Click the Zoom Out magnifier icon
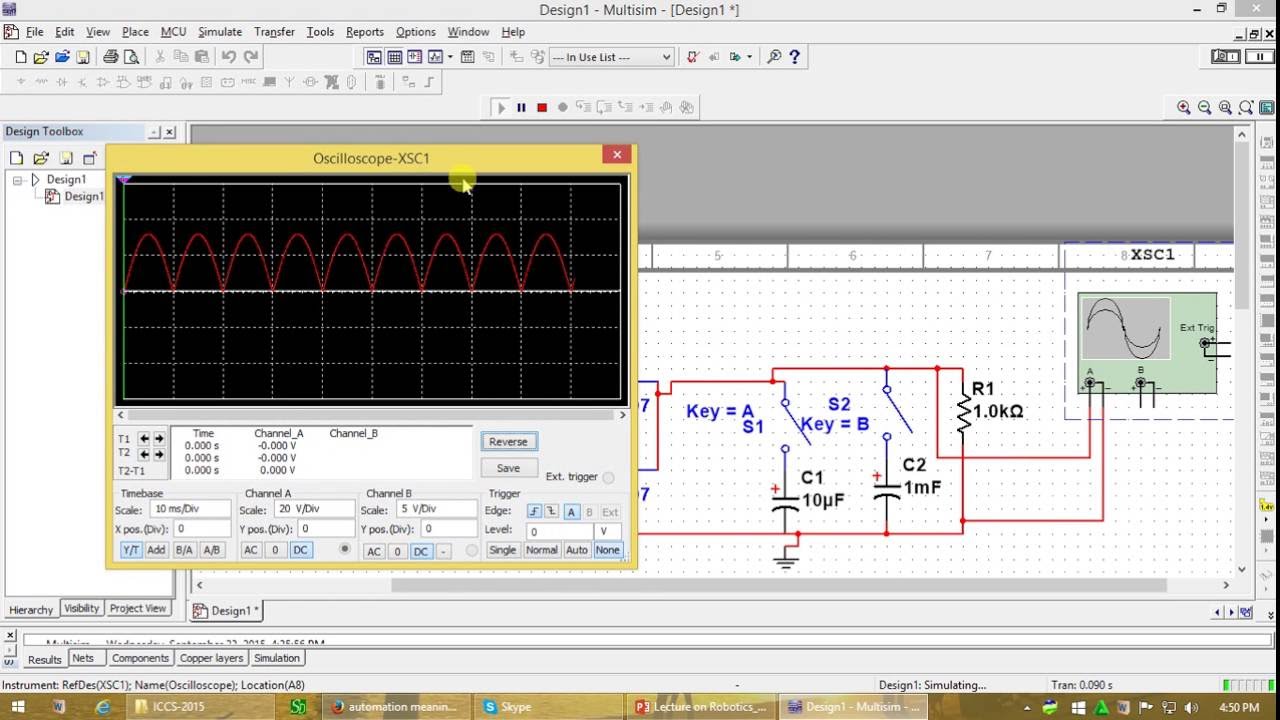1280x720 pixels. [1205, 108]
